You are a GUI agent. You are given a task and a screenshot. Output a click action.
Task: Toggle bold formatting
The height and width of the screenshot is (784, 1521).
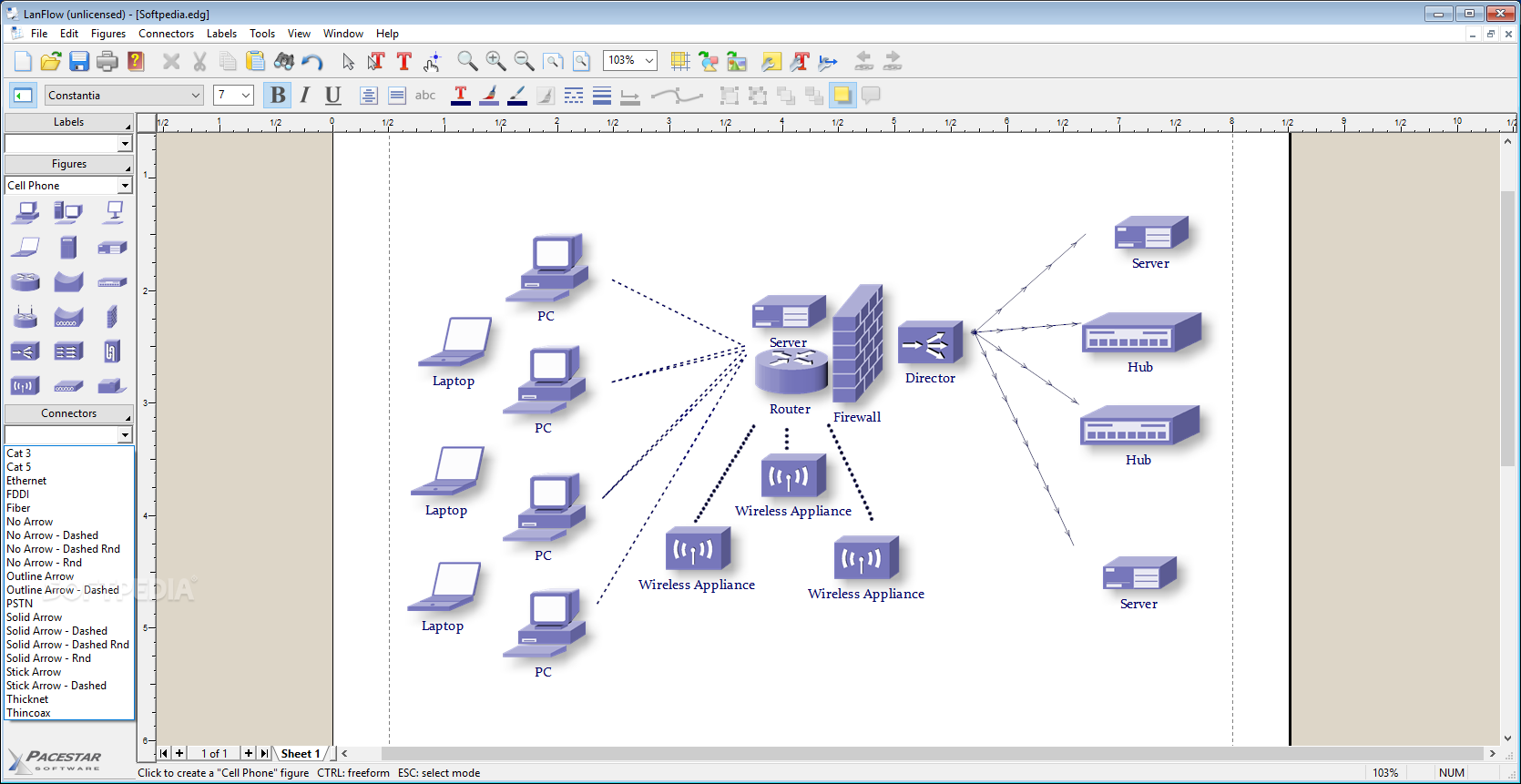pos(278,95)
